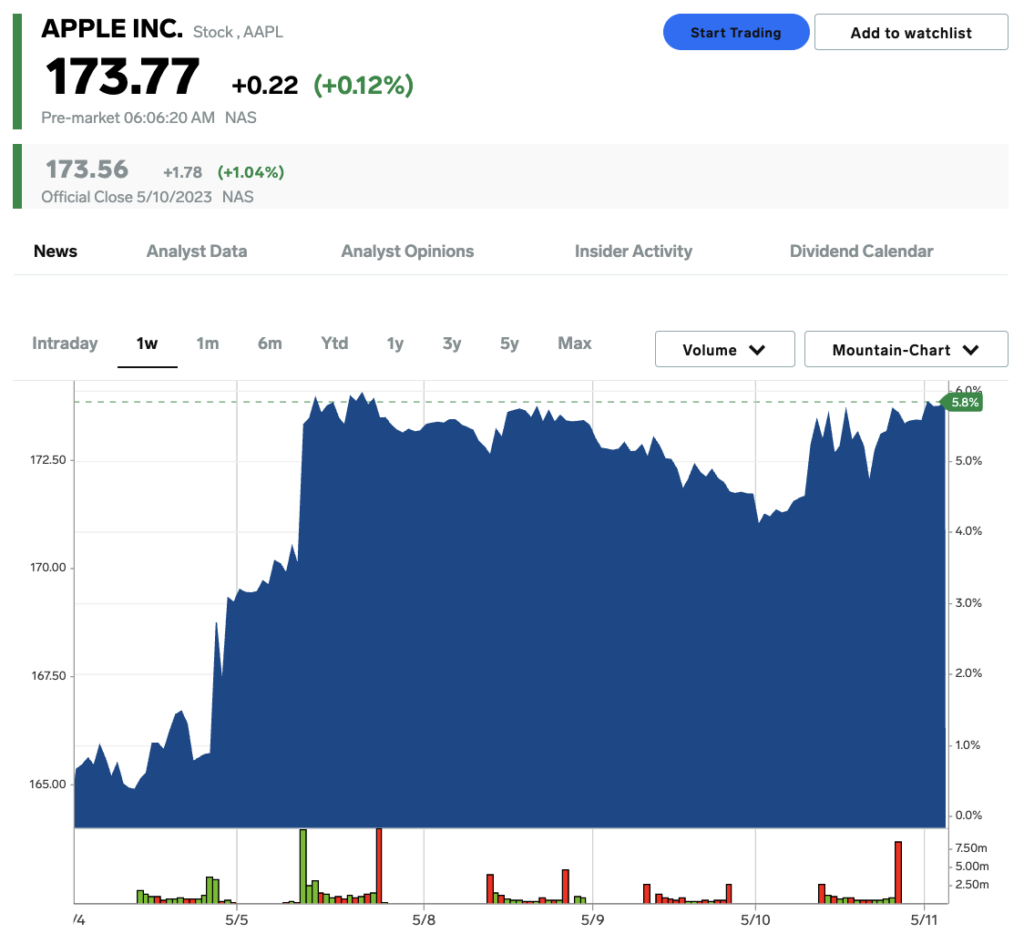Click the (+0.12%) percent change
The image size is (1024, 944).
[364, 85]
